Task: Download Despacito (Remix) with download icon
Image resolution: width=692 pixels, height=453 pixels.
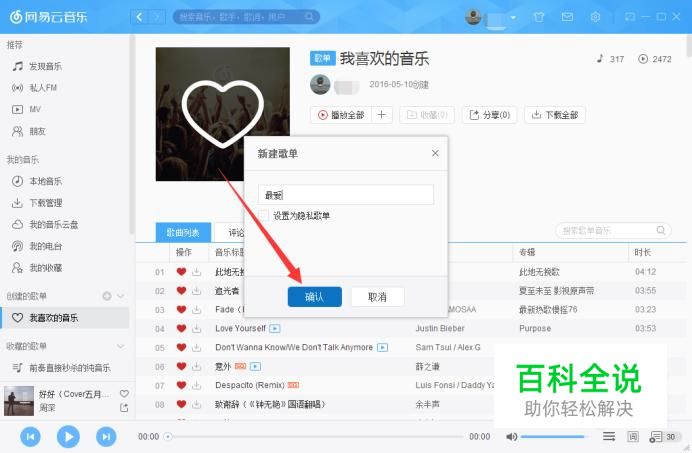Action: coord(197,385)
